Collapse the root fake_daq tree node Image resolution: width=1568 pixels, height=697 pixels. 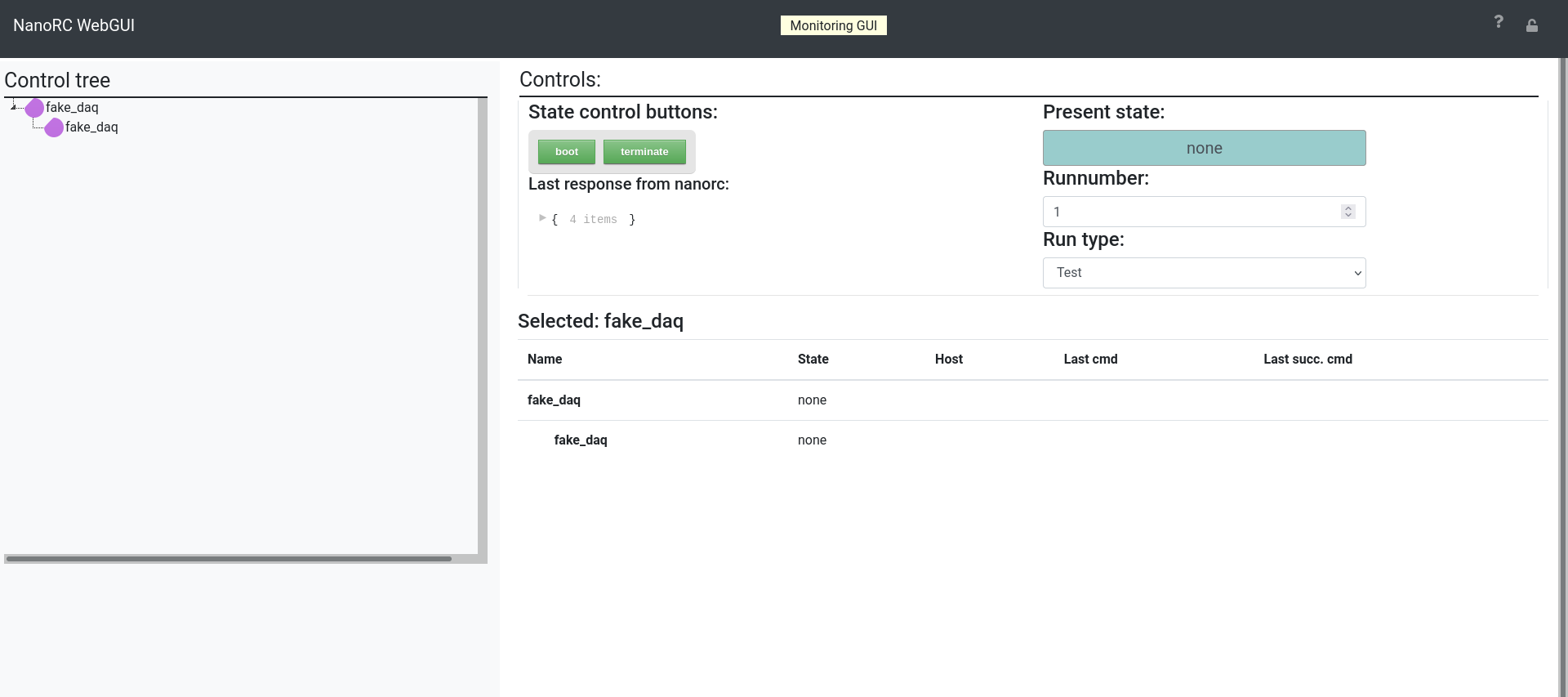(14, 106)
